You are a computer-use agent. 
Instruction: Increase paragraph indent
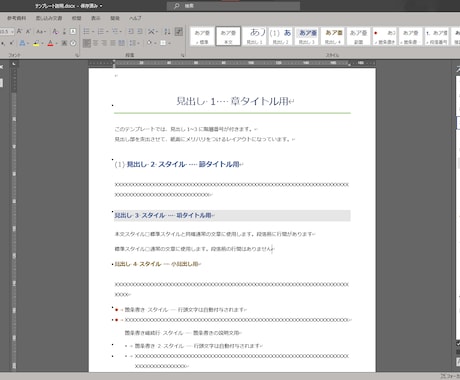pyautogui.click(x=140, y=31)
